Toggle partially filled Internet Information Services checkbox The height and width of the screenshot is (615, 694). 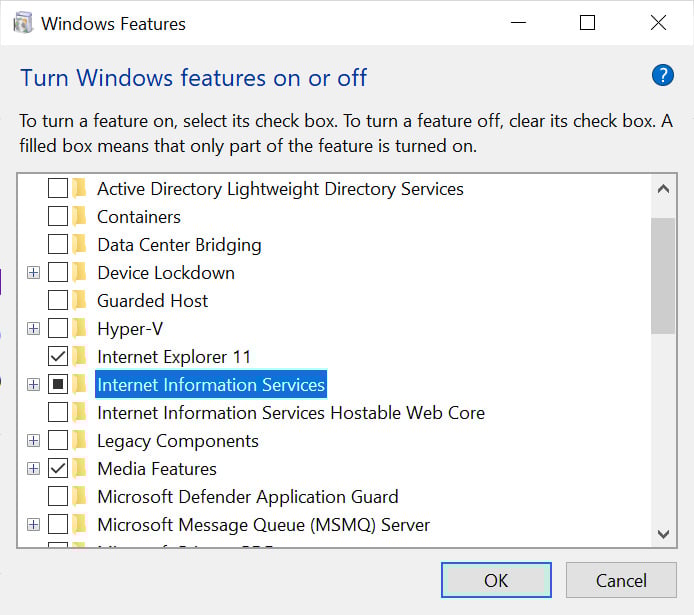click(58, 384)
